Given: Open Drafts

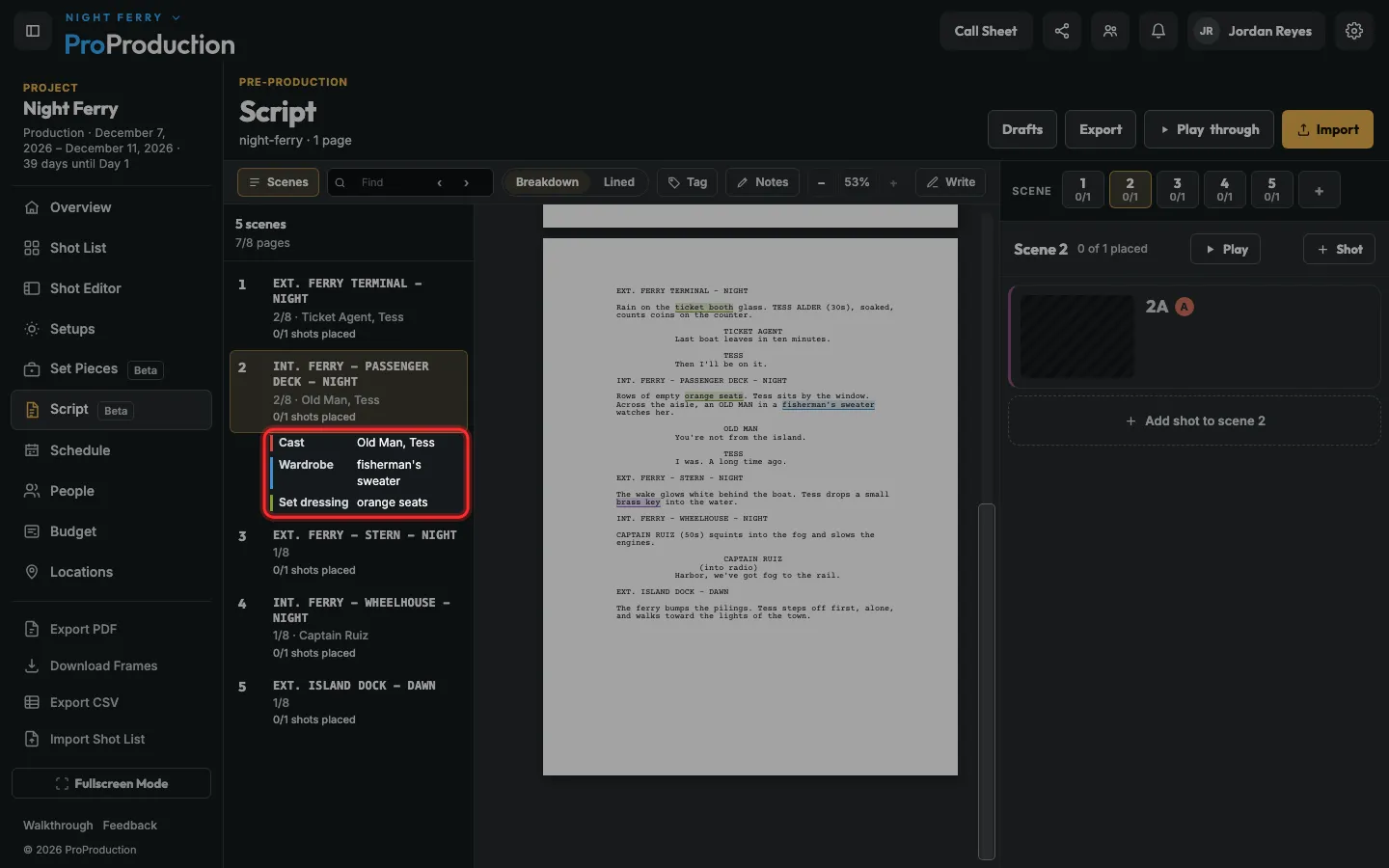Looking at the screenshot, I should pos(1022,129).
